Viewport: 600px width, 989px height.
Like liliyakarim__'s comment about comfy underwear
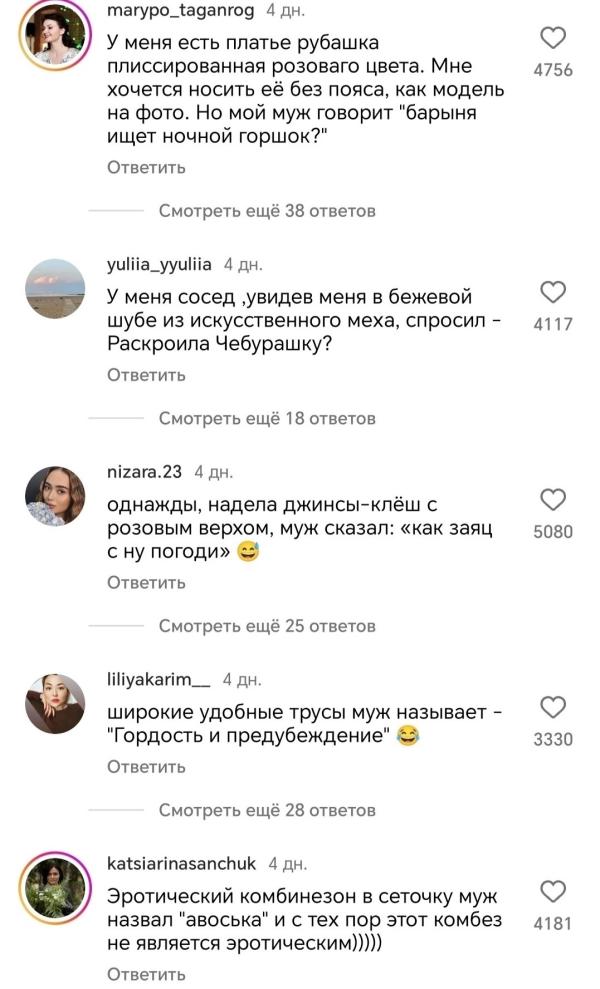pos(551,707)
